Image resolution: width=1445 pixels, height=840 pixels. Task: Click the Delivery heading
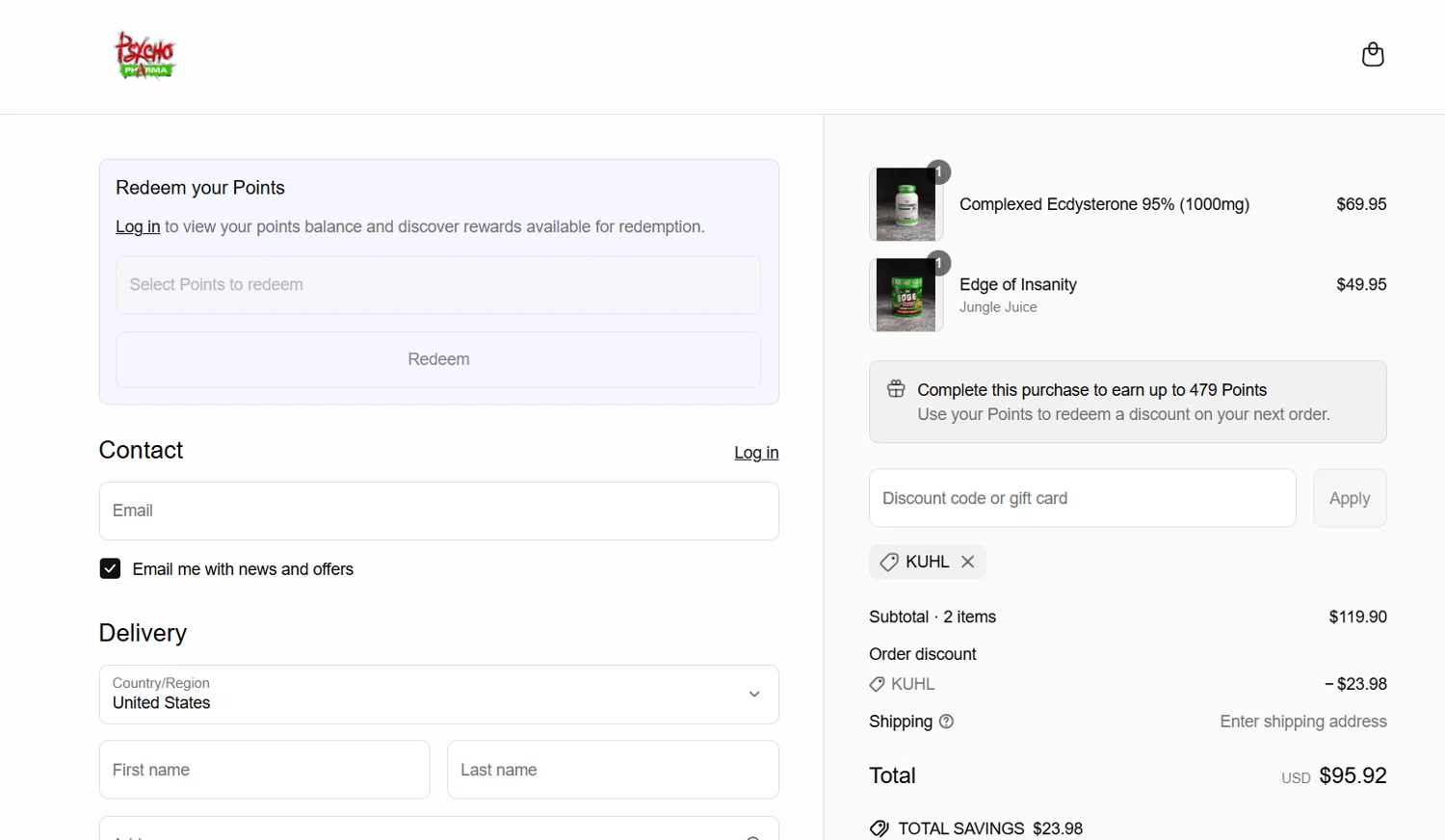143,633
